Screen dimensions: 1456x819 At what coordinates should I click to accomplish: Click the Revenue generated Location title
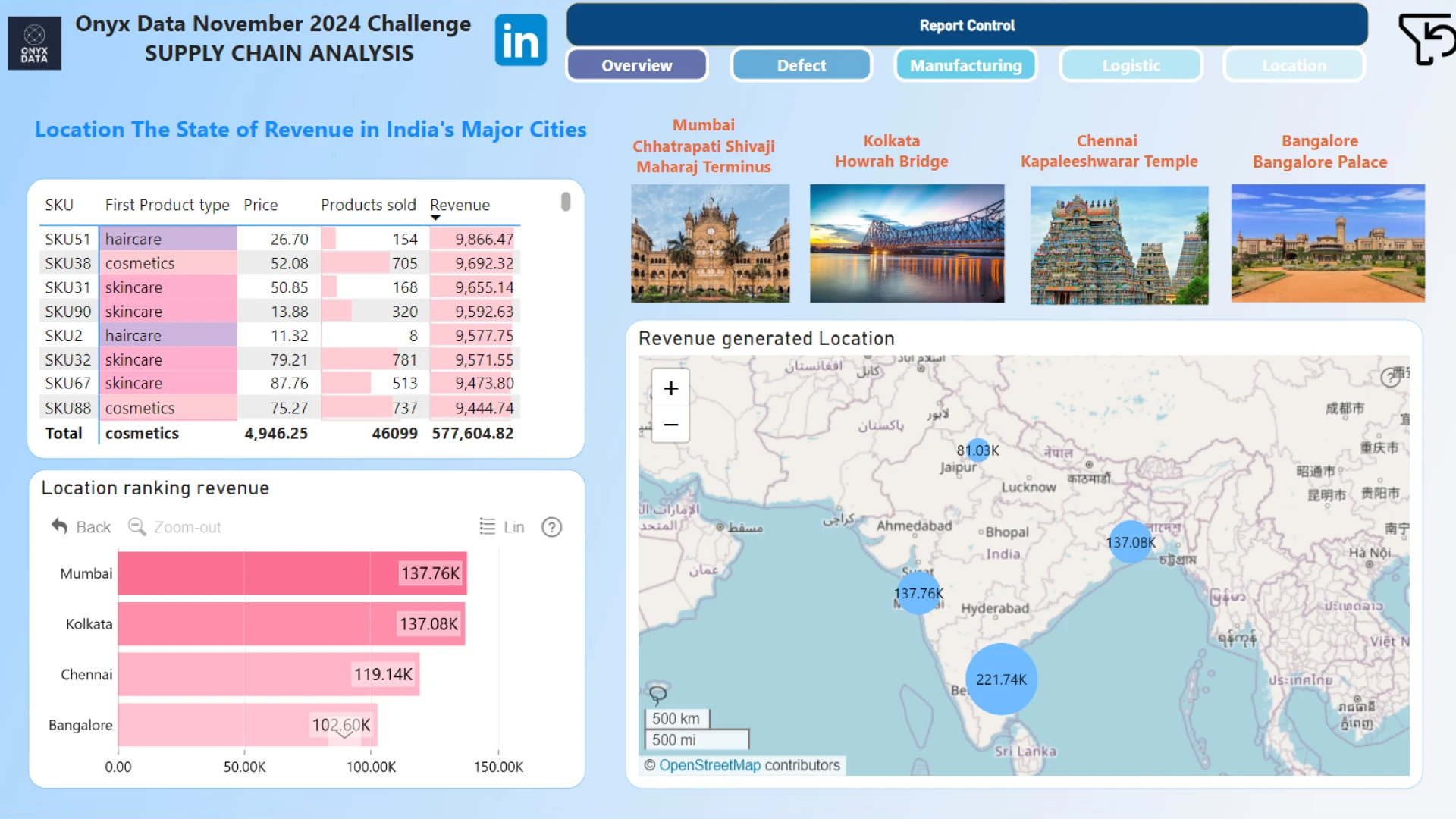coord(767,338)
